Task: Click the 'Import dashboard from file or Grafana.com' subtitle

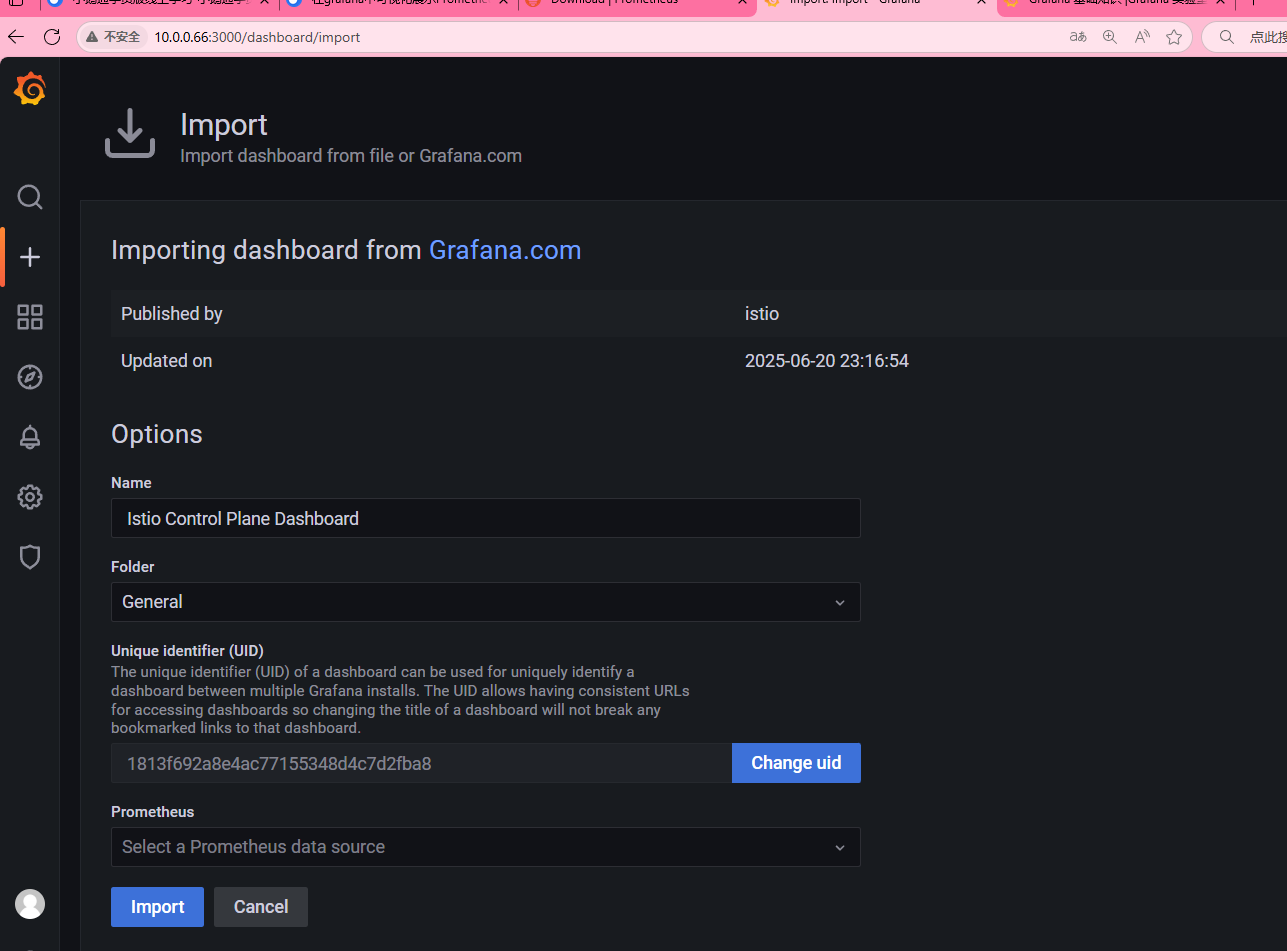Action: [351, 156]
